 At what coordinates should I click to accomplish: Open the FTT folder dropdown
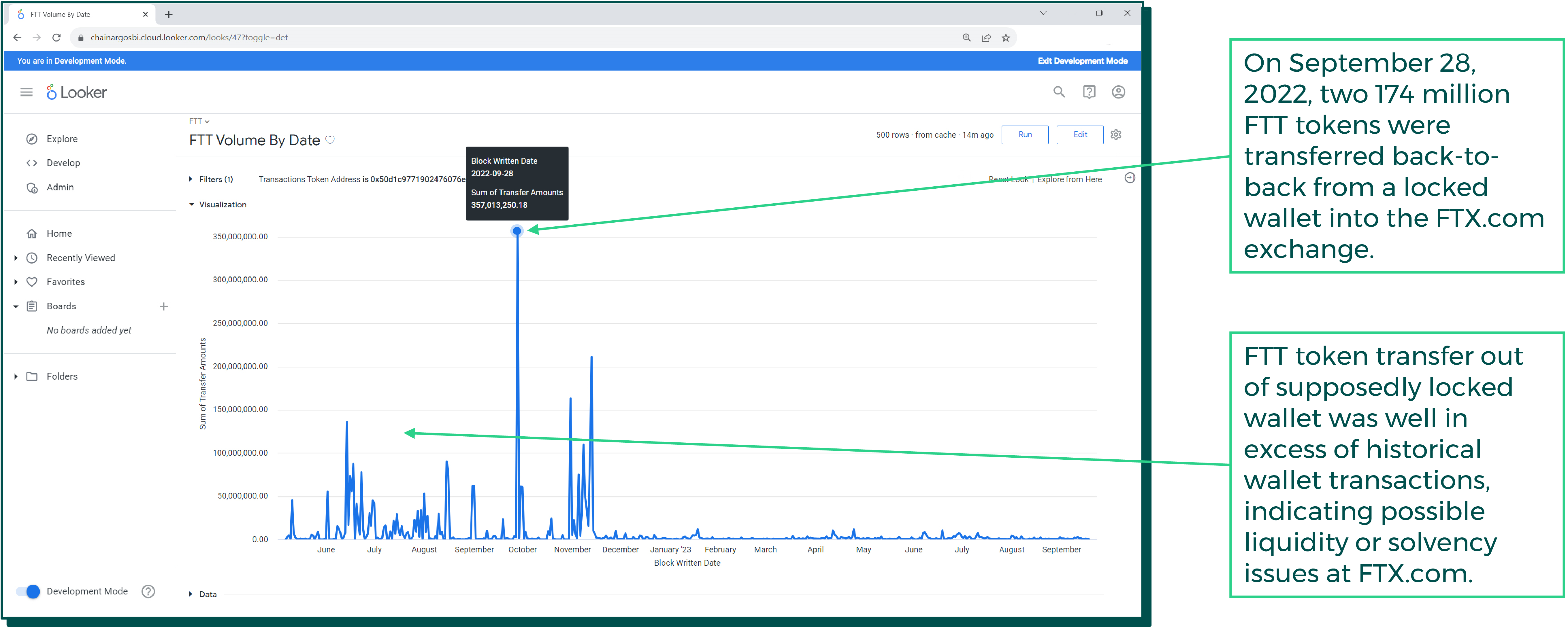199,121
